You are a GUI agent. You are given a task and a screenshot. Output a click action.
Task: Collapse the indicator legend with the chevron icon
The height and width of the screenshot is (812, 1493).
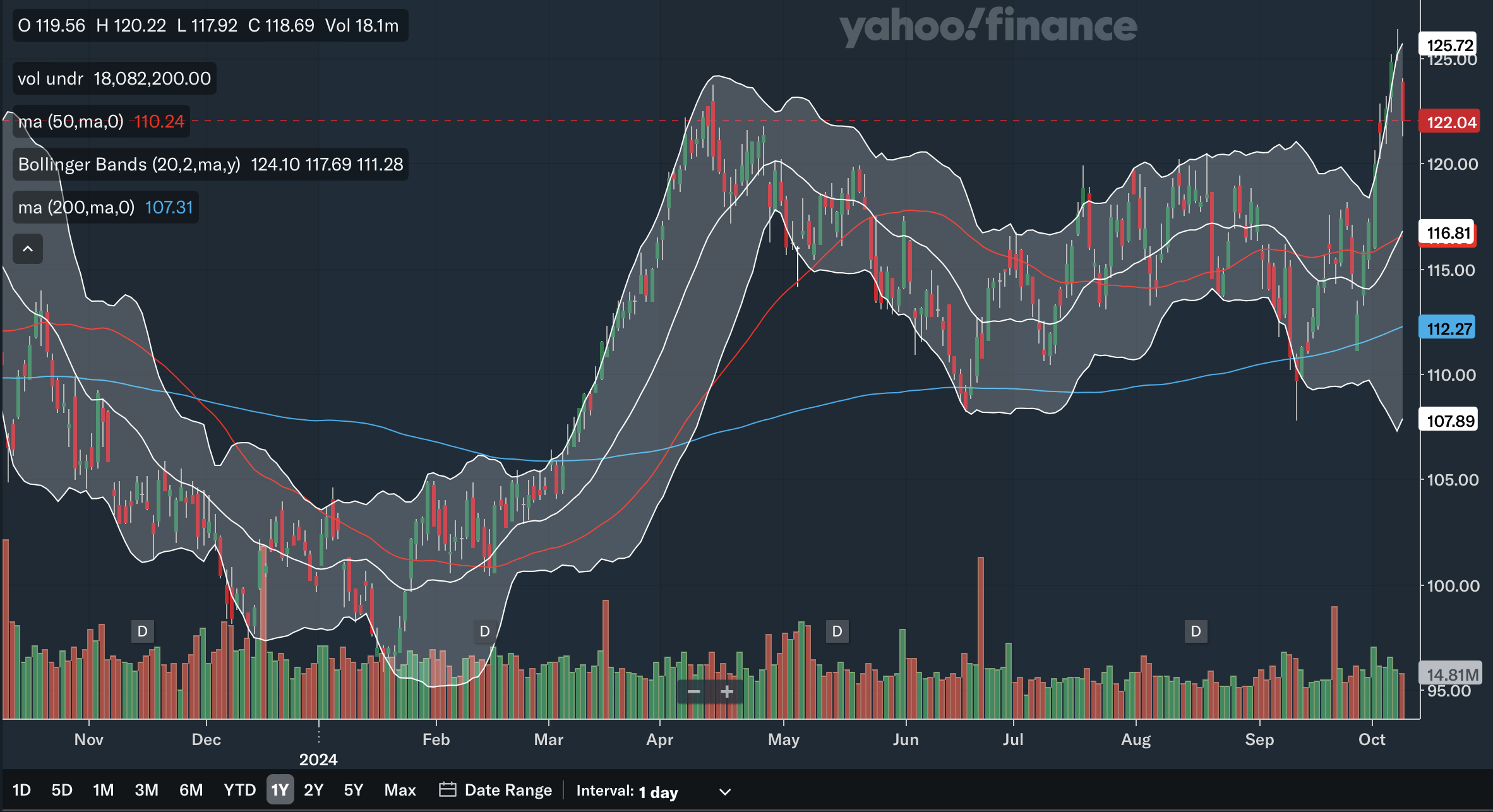point(28,249)
